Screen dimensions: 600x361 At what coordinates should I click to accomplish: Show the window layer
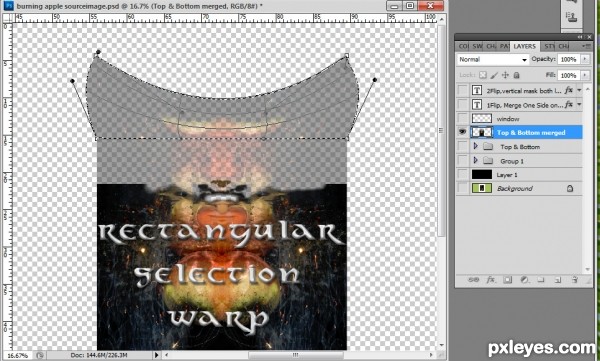[462, 118]
